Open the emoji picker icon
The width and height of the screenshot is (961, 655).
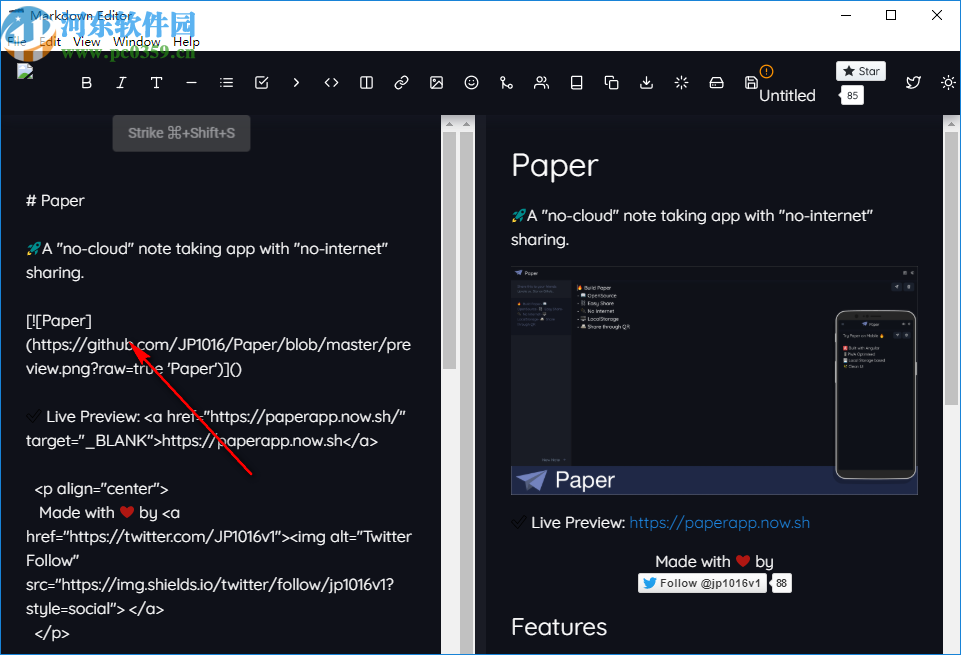pos(471,82)
